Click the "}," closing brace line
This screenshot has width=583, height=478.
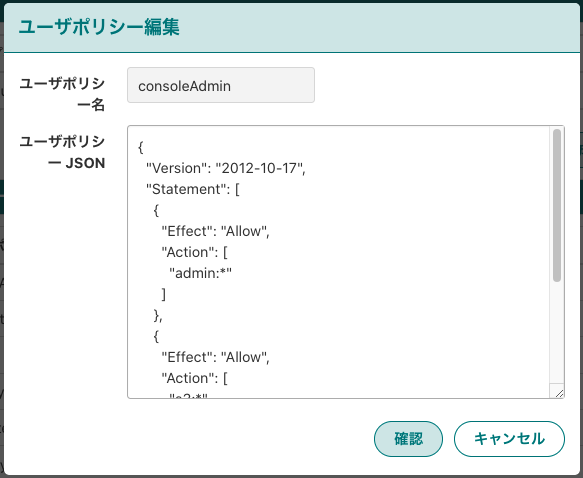tap(158, 316)
